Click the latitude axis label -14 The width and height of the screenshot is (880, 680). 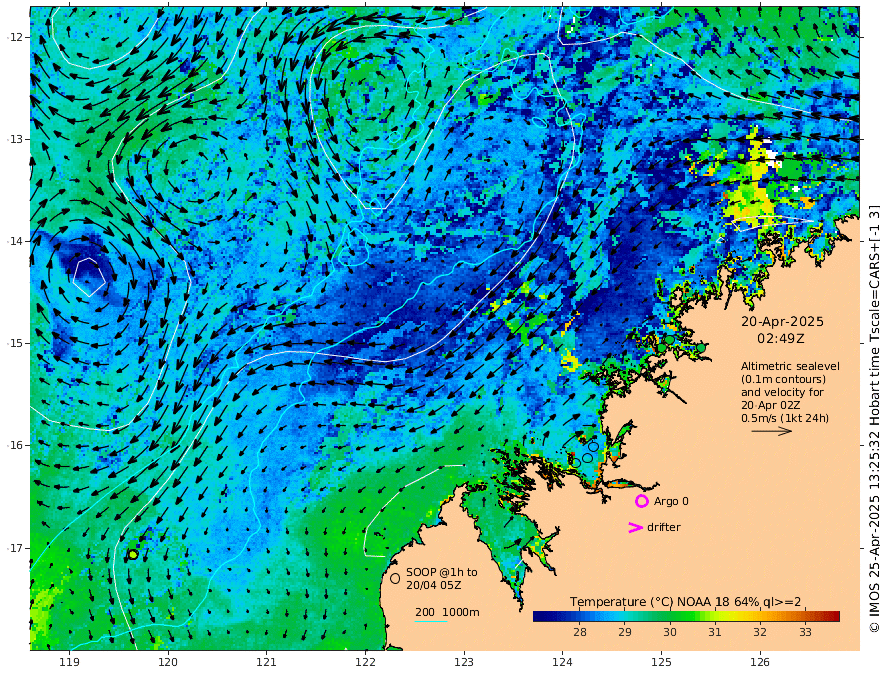[x=15, y=241]
